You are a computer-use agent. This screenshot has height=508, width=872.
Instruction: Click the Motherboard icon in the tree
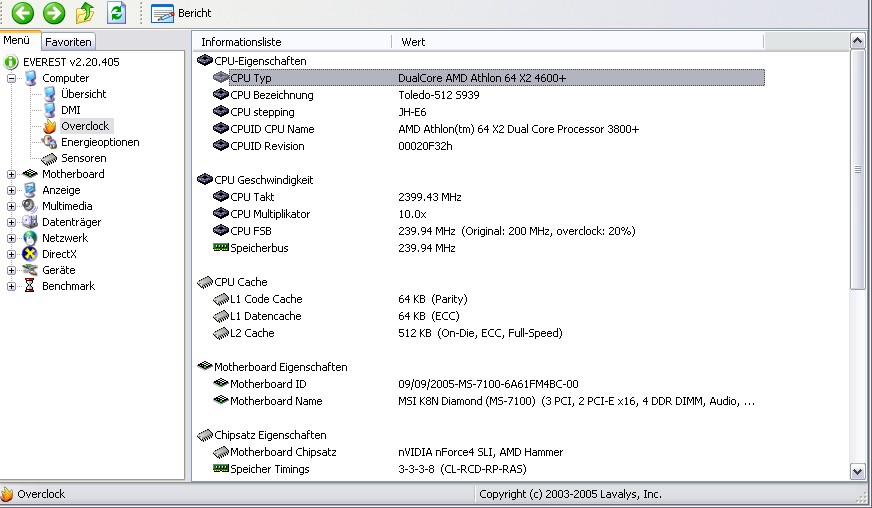pyautogui.click(x=30, y=174)
